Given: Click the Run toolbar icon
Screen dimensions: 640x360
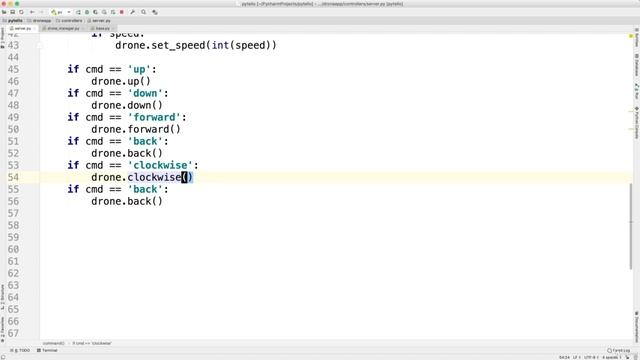Looking at the screenshot, I should (78, 12).
